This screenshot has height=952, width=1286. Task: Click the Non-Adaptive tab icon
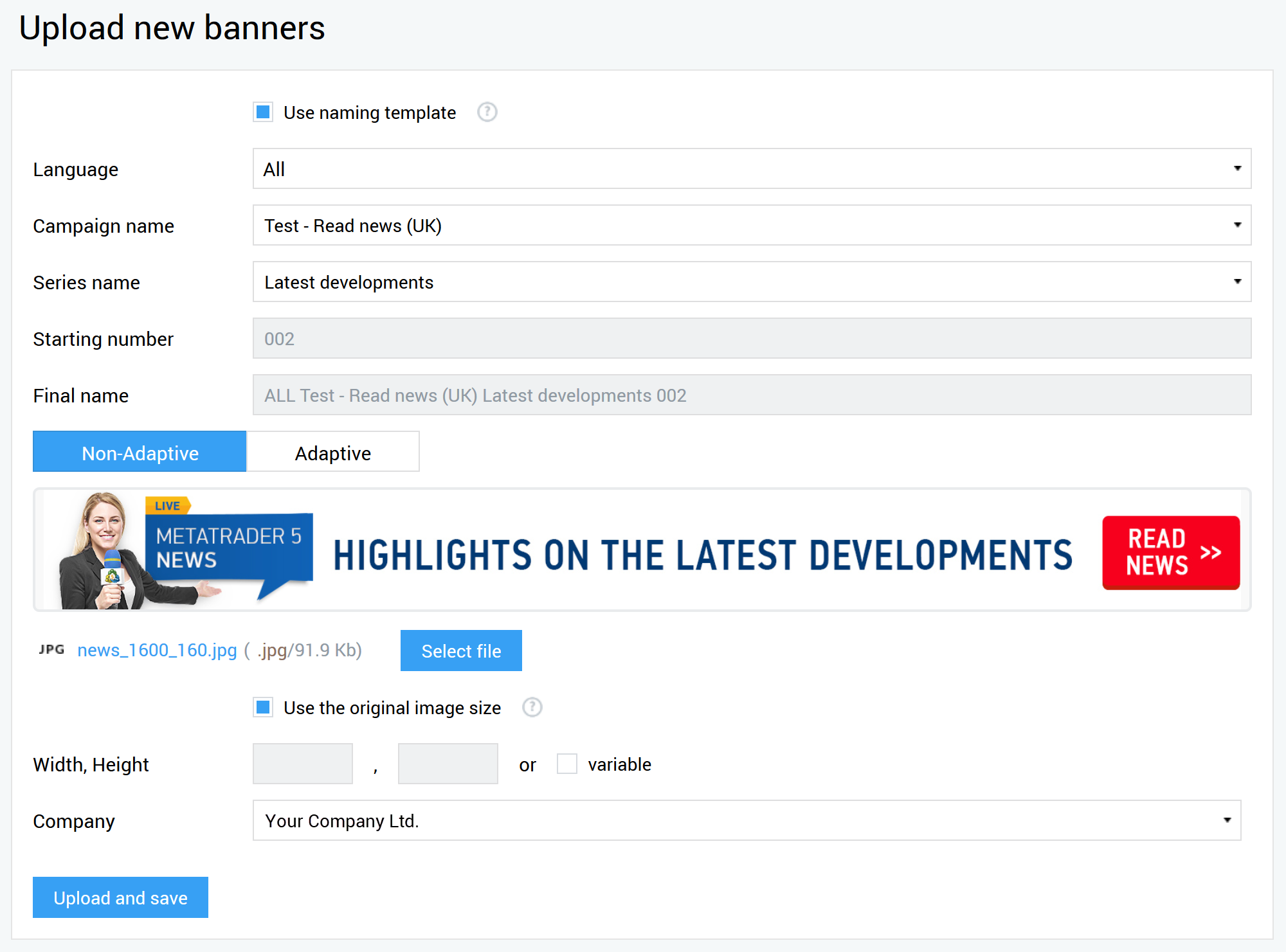click(x=140, y=452)
